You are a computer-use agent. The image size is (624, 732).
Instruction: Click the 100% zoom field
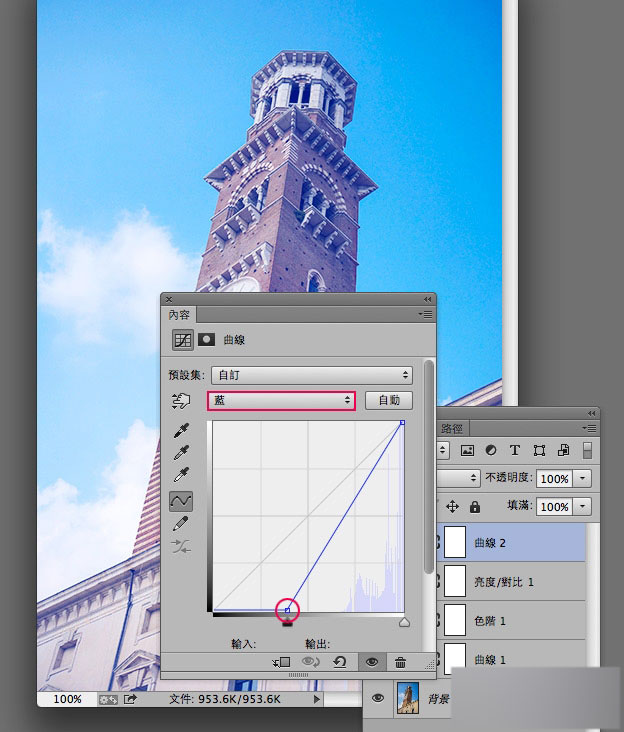[67, 699]
